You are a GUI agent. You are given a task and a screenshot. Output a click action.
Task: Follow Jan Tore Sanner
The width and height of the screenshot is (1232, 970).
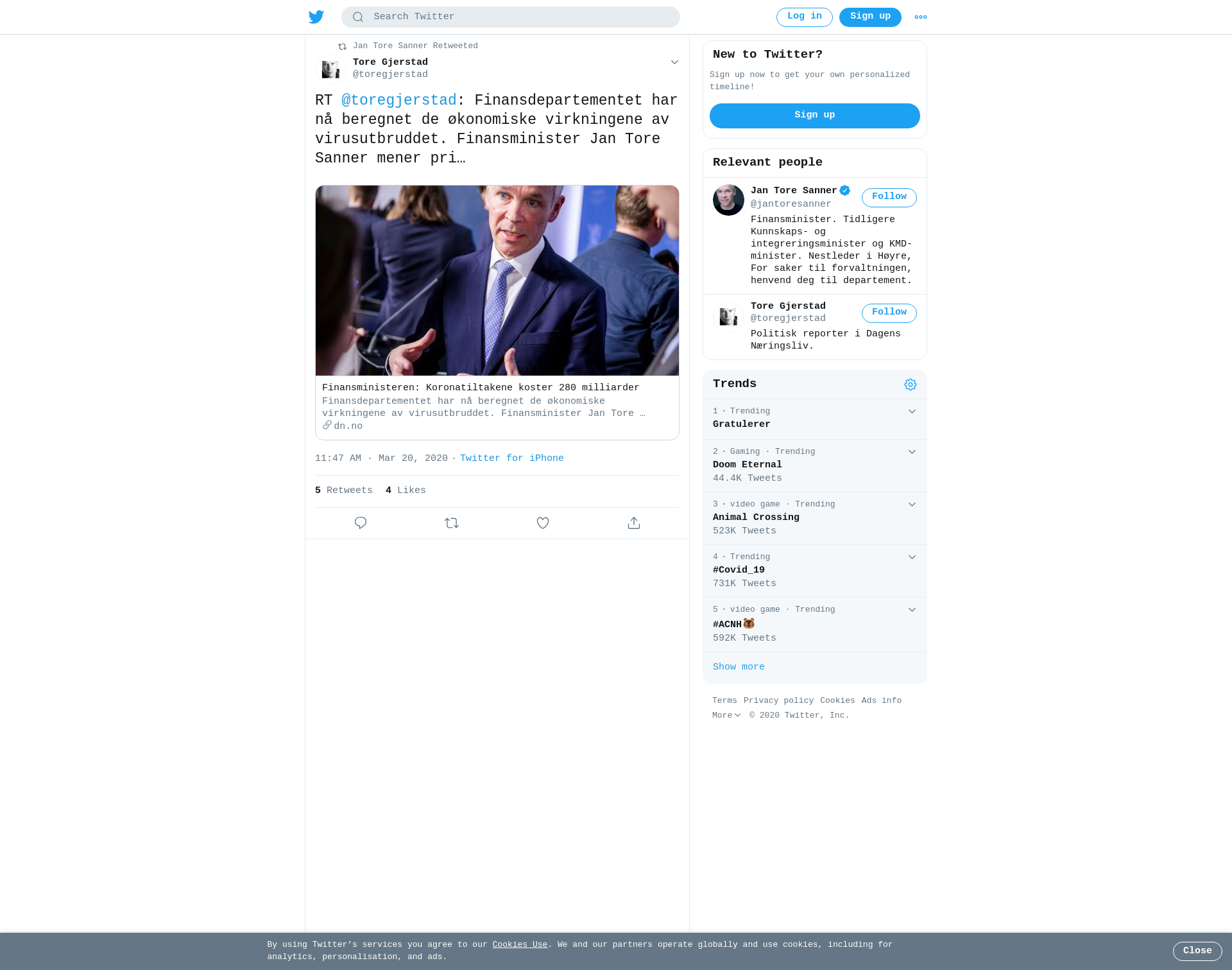889,197
